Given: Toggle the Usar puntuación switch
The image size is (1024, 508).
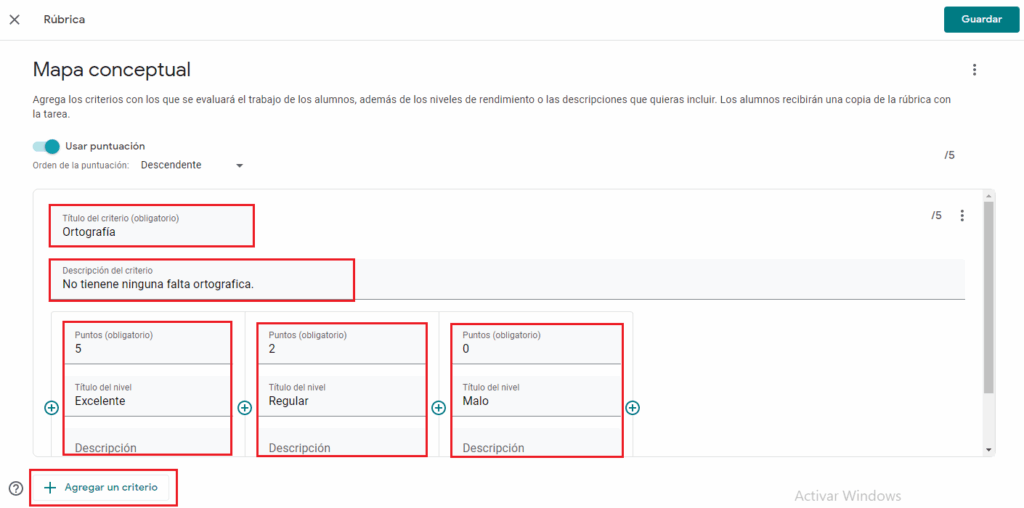Looking at the screenshot, I should 47,146.
